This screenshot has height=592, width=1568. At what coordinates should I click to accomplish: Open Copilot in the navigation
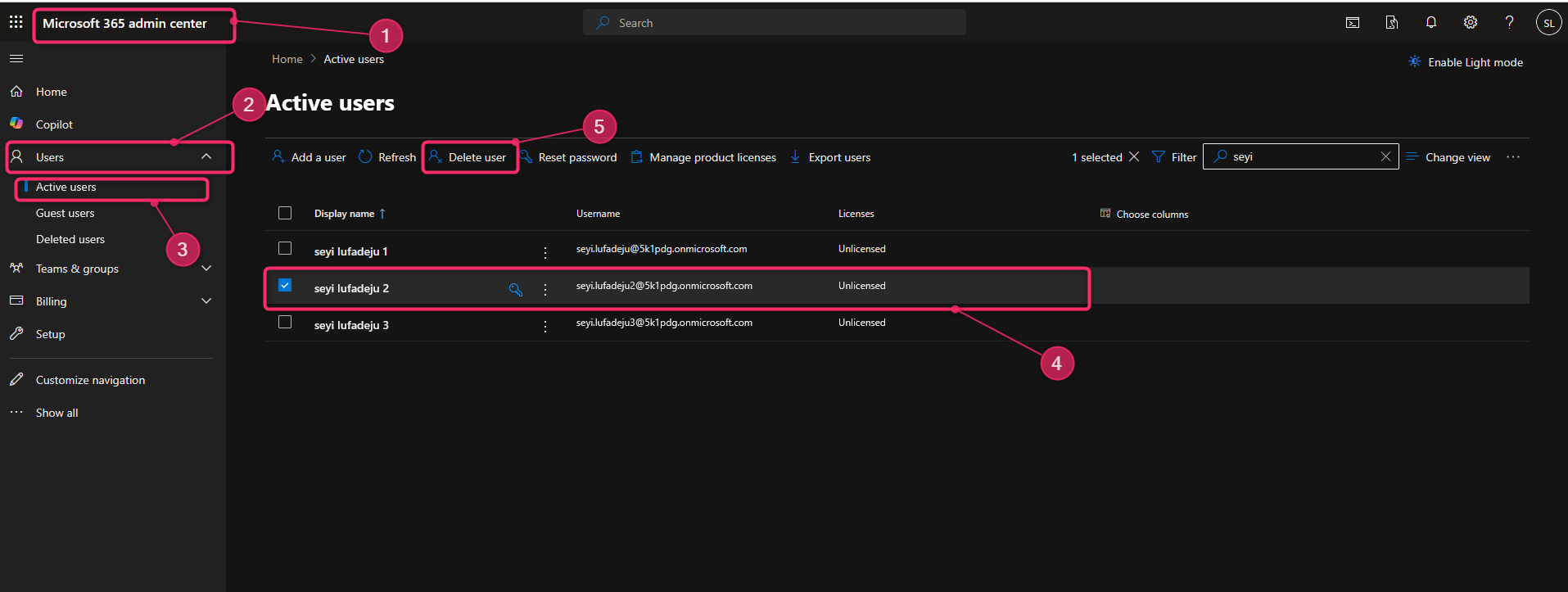click(55, 124)
